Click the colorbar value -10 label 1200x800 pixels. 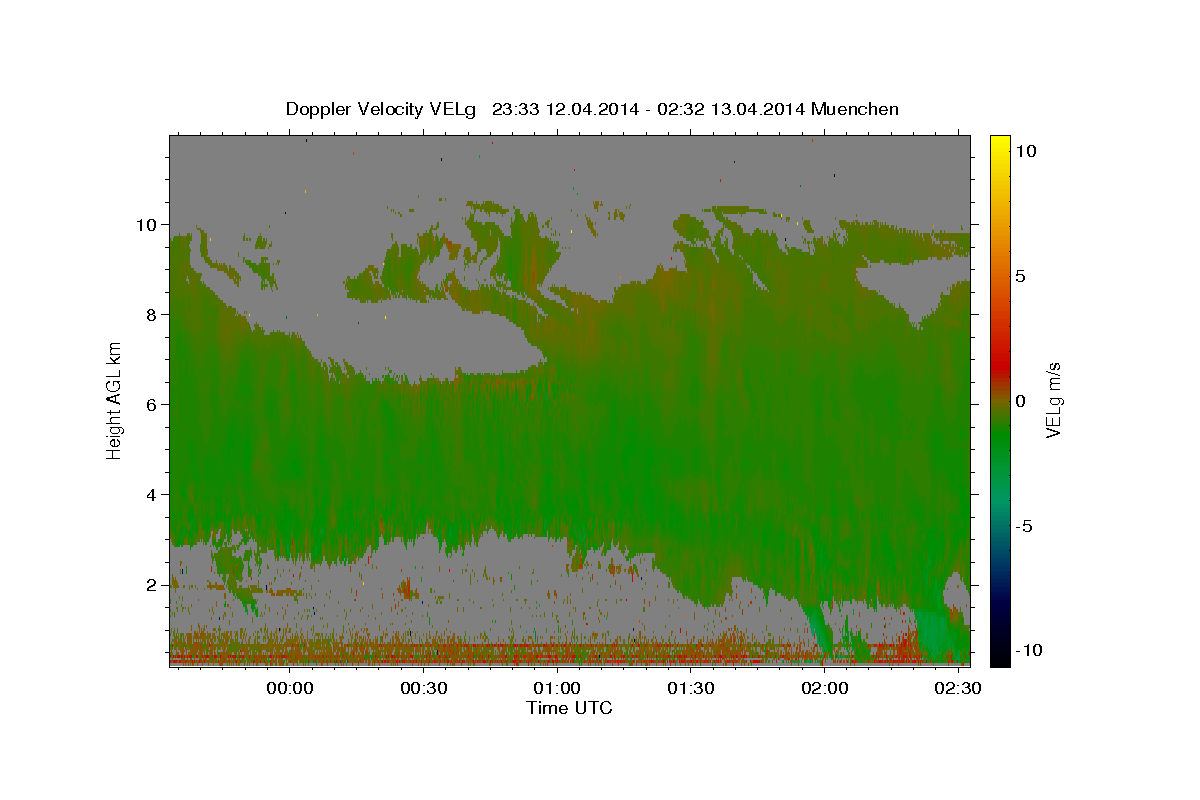pyautogui.click(x=1028, y=650)
